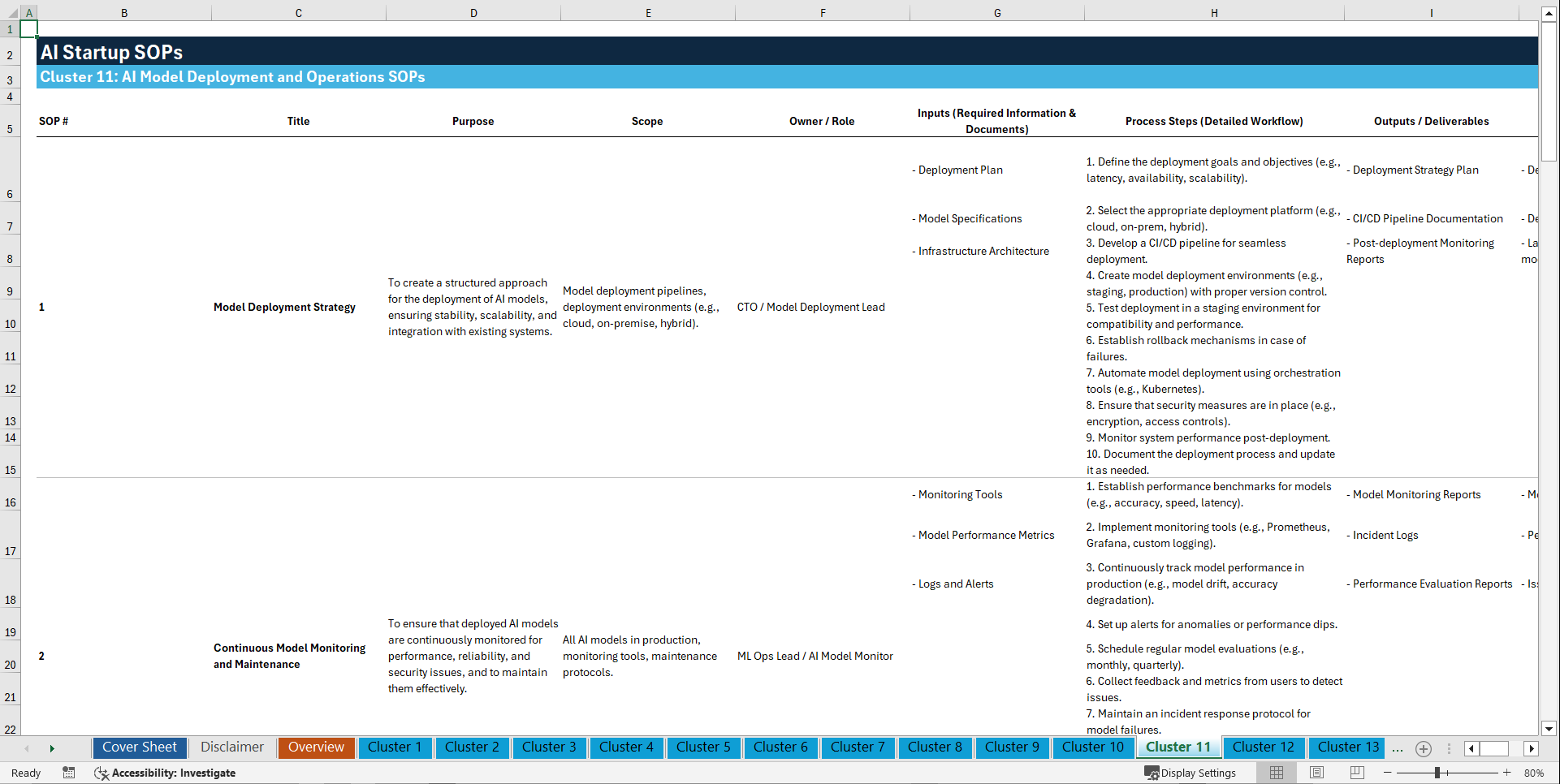
Task: Click the next-sheet navigation arrow
Action: point(52,748)
